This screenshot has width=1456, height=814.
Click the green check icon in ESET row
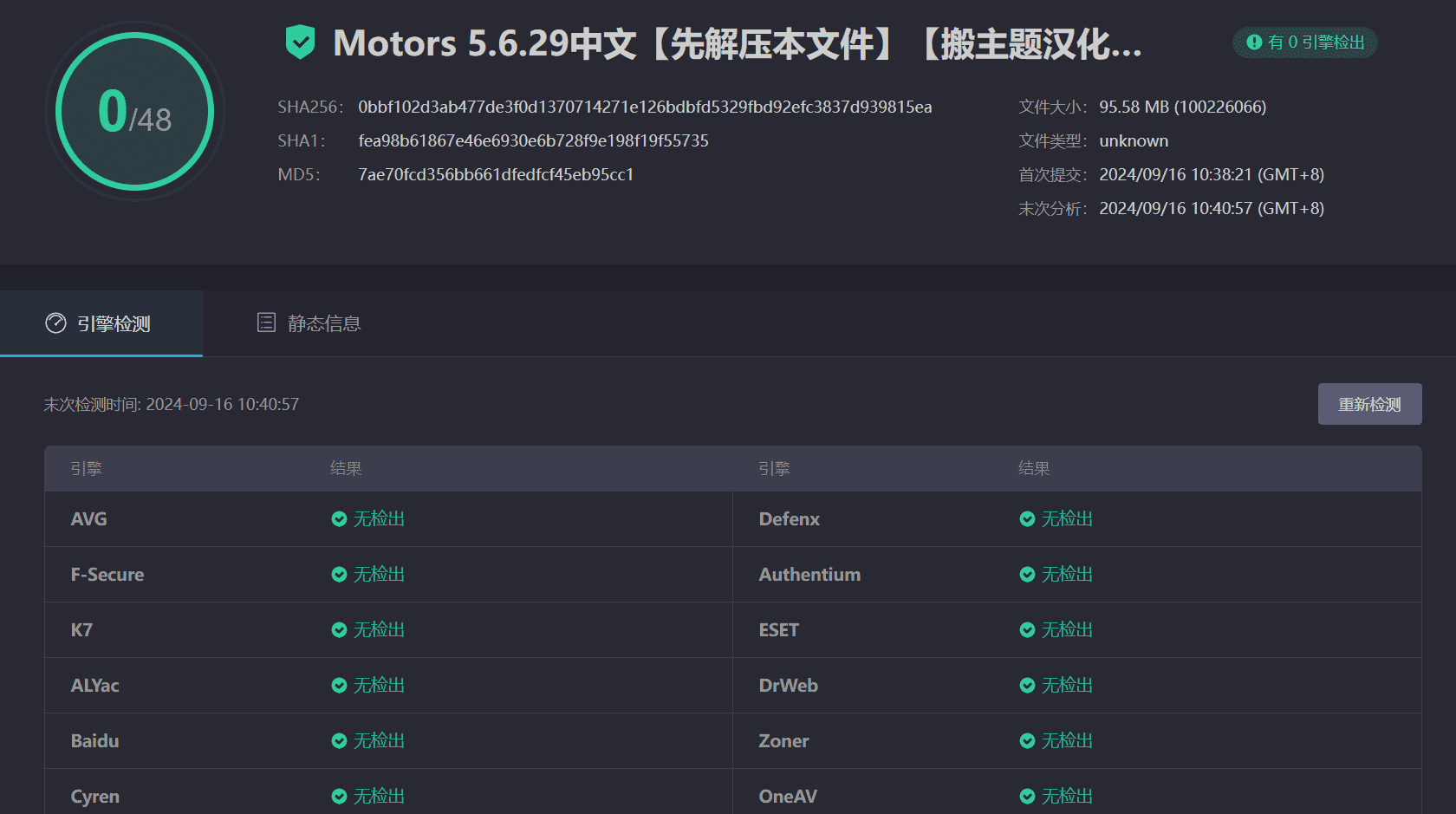pyautogui.click(x=1027, y=629)
